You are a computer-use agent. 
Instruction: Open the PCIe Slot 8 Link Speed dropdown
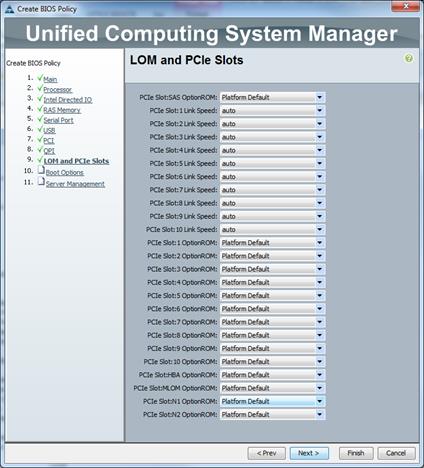272,203
